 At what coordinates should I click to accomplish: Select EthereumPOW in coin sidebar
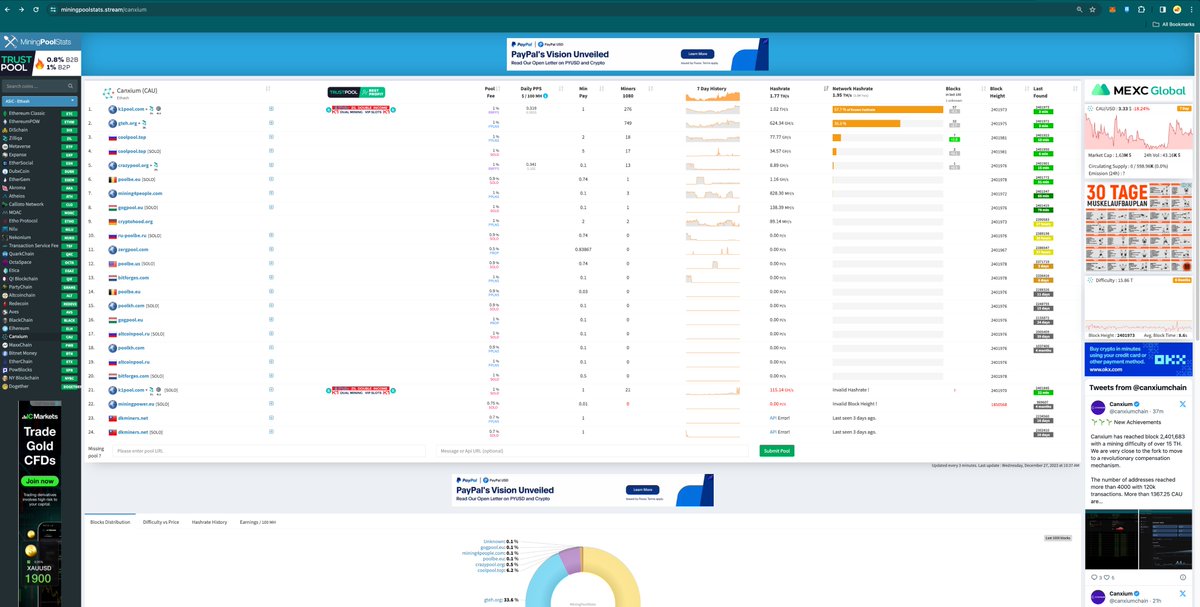click(x=23, y=122)
